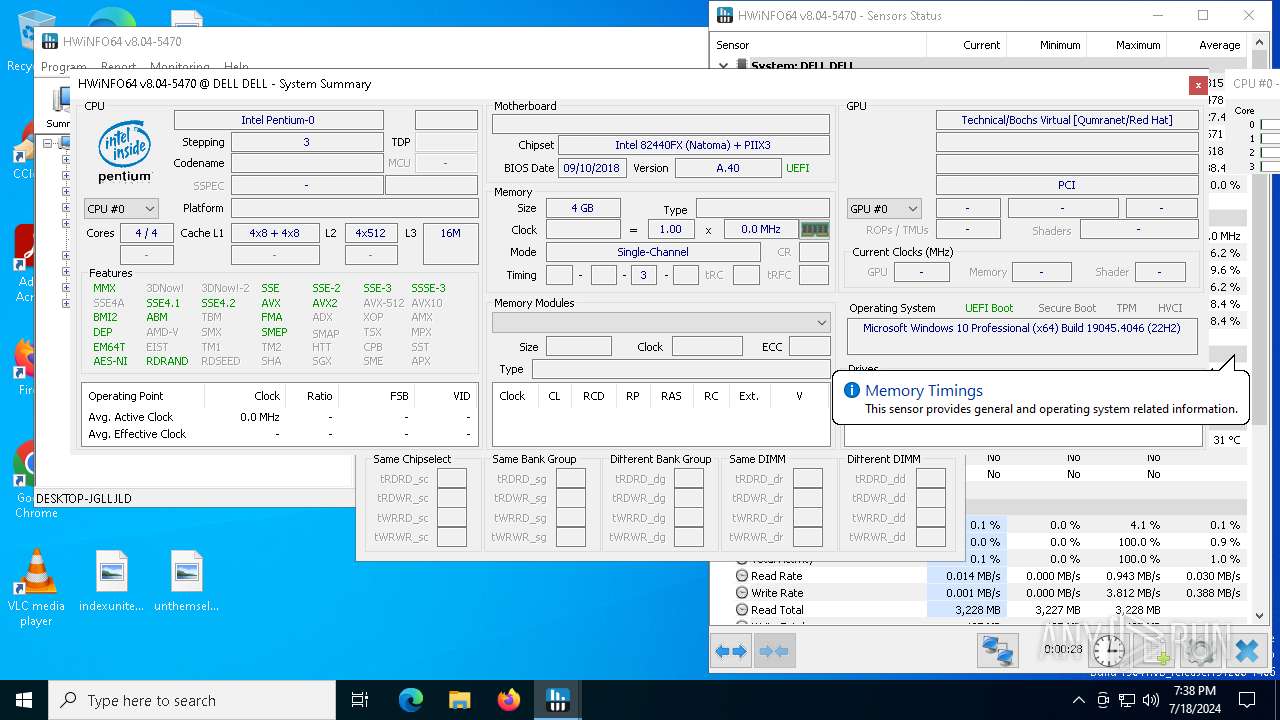Click the Intel Pentium-0 CPU name field
Image resolution: width=1280 pixels, height=720 pixels.
click(x=278, y=120)
